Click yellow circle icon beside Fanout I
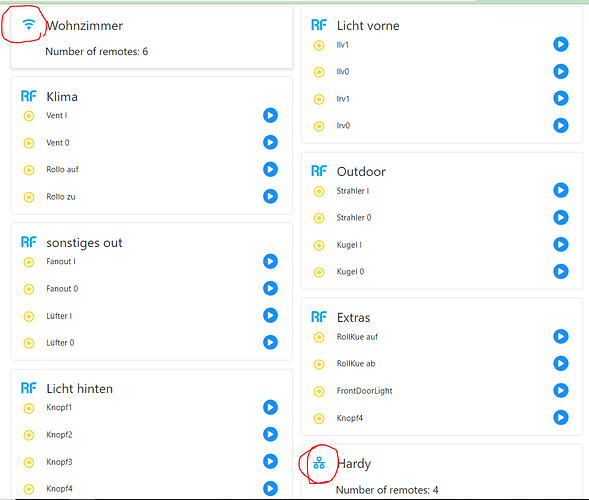This screenshot has width=589, height=500. coord(29,262)
